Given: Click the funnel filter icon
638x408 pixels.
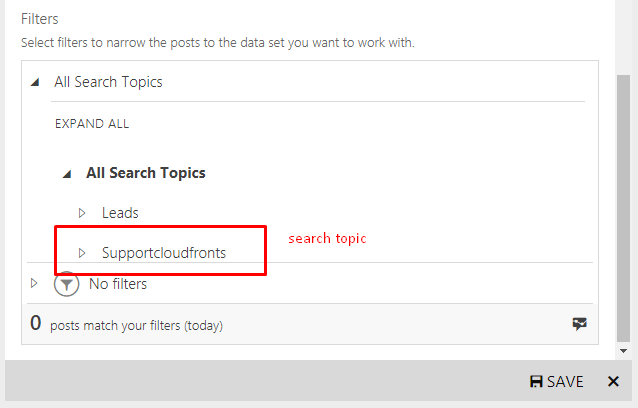Looking at the screenshot, I should pos(66,284).
